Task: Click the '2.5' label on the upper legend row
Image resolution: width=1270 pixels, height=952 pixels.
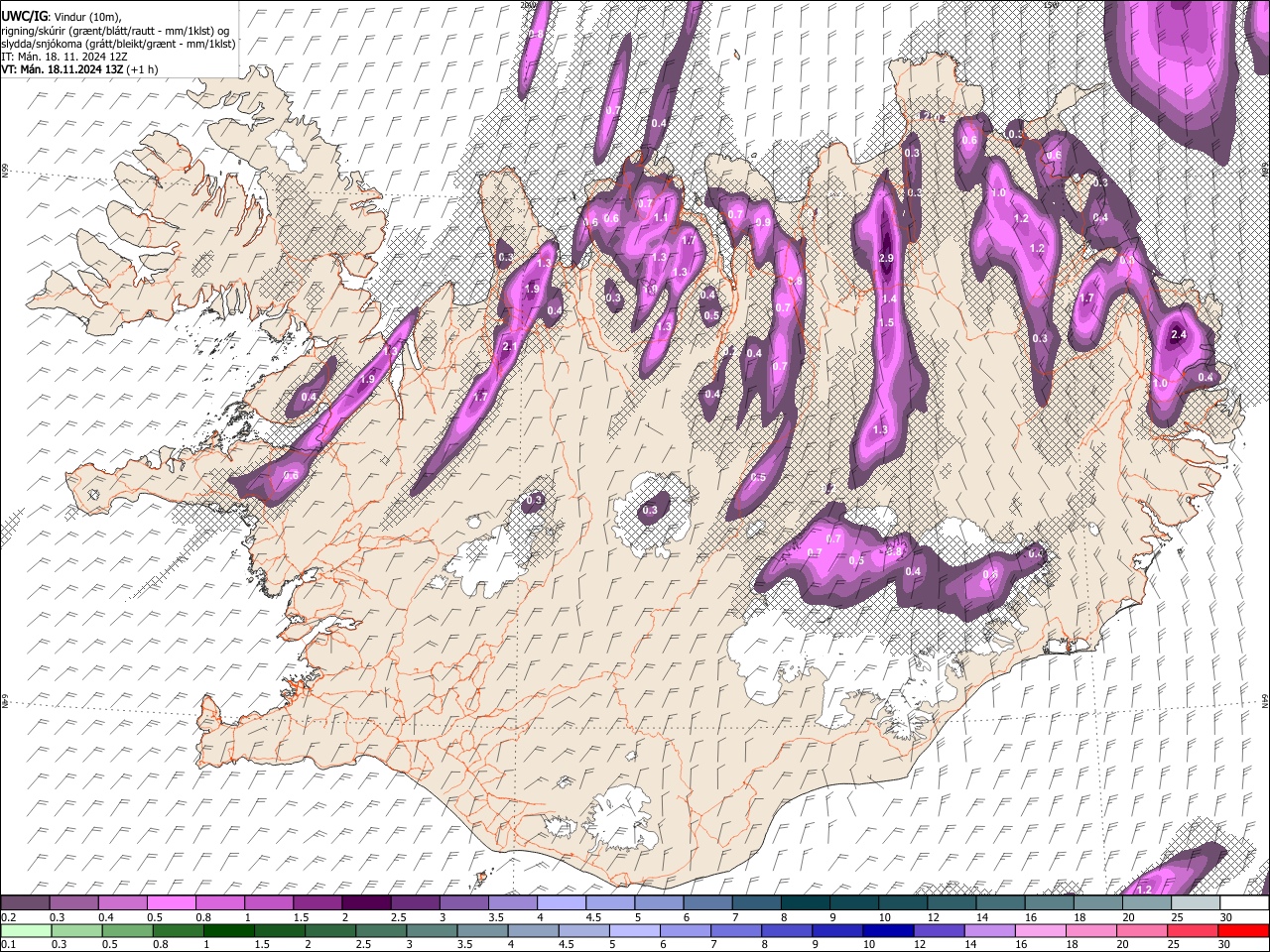Action: pyautogui.click(x=398, y=917)
